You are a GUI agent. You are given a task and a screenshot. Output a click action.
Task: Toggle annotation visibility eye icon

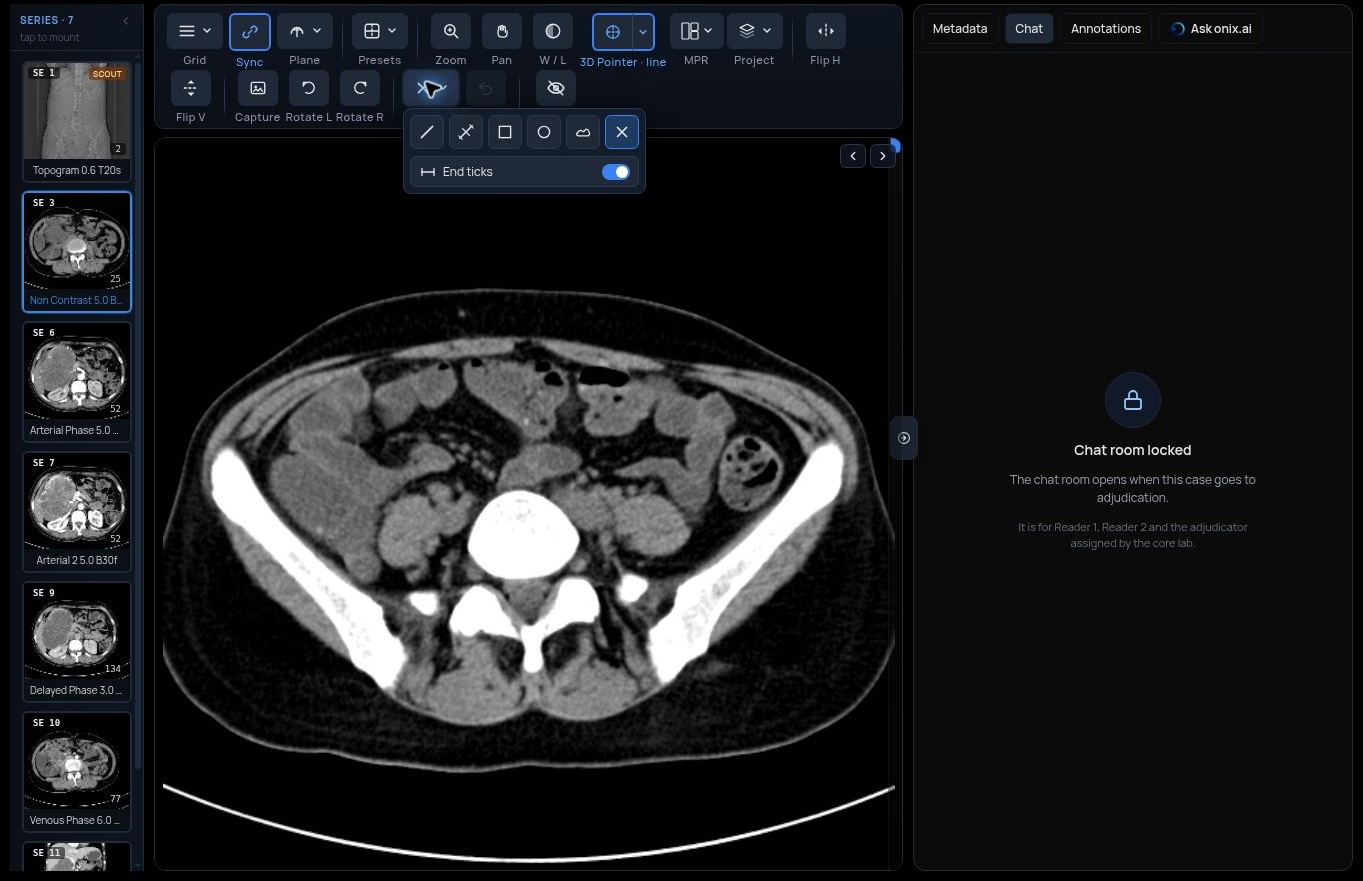point(556,88)
